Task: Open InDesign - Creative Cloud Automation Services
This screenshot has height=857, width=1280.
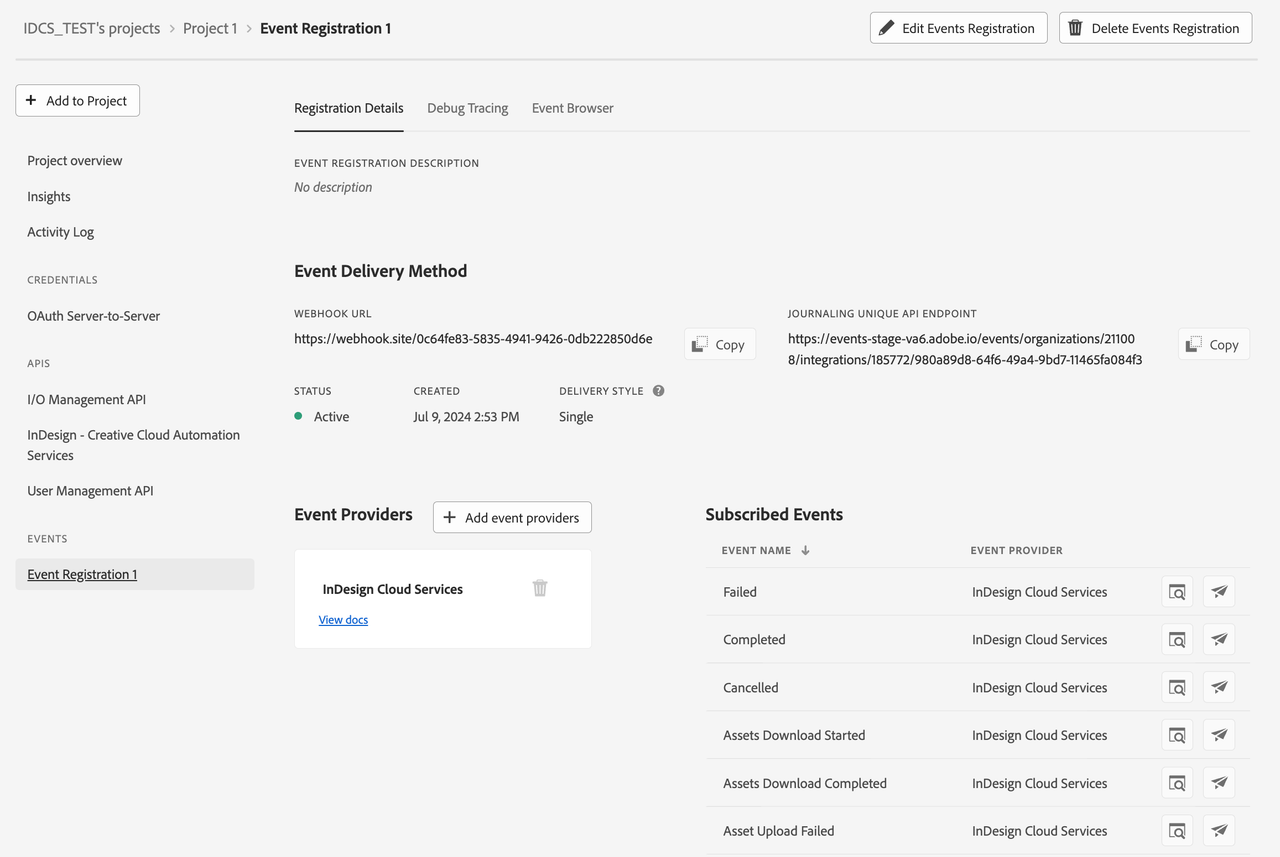Action: (134, 445)
